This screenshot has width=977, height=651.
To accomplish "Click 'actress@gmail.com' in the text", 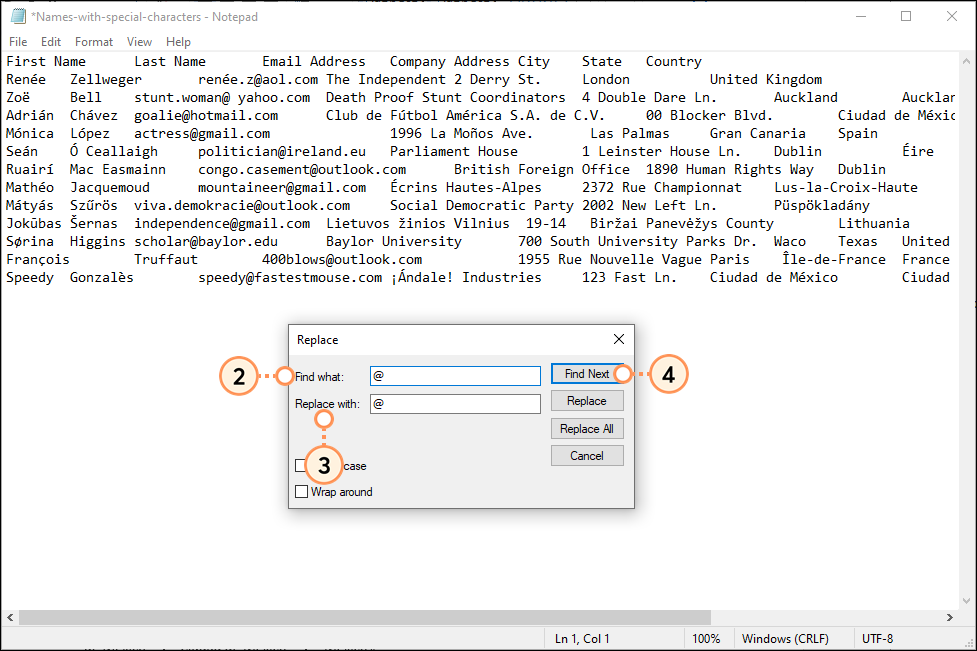I will pos(203,134).
